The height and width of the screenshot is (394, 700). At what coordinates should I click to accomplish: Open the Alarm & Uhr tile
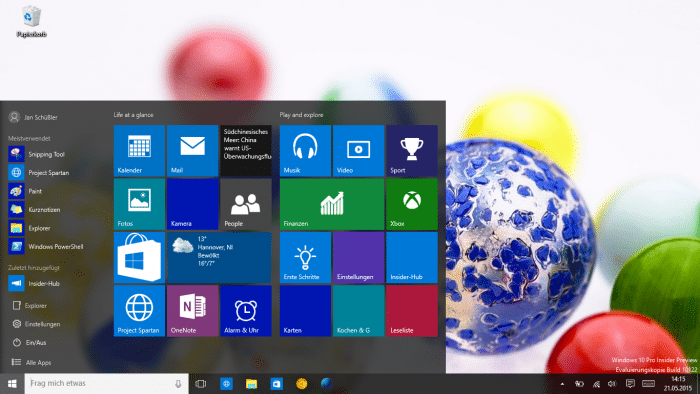click(246, 311)
